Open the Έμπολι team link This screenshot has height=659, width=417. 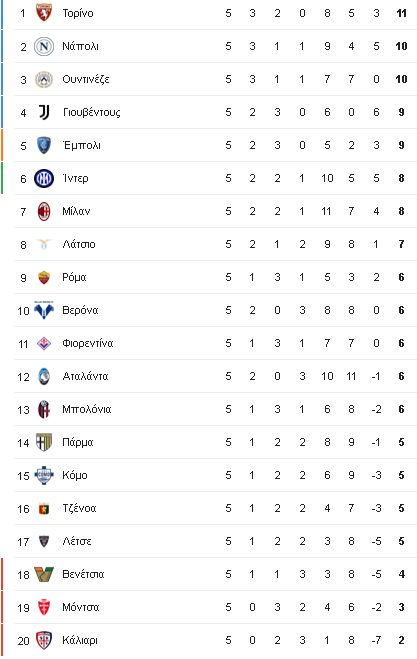click(x=82, y=145)
